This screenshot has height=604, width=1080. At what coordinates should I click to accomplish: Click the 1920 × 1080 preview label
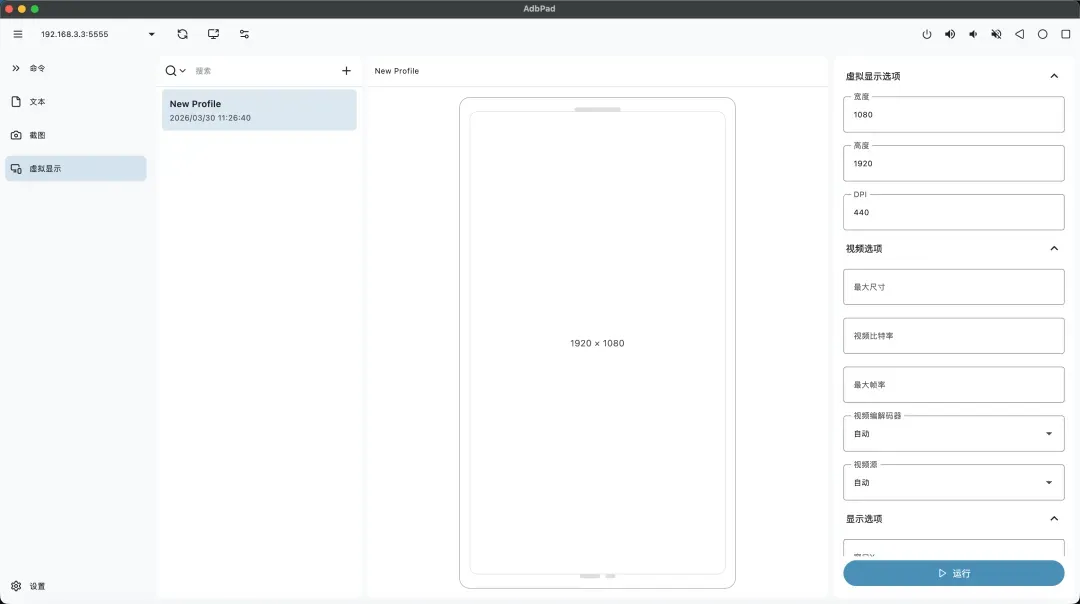coord(597,343)
